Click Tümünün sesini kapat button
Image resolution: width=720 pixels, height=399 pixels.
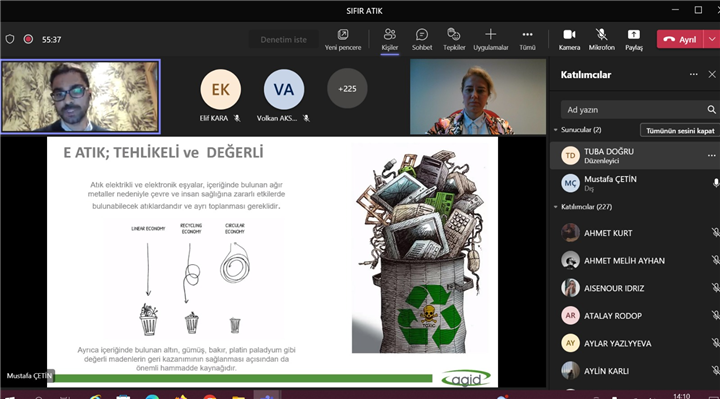point(680,130)
